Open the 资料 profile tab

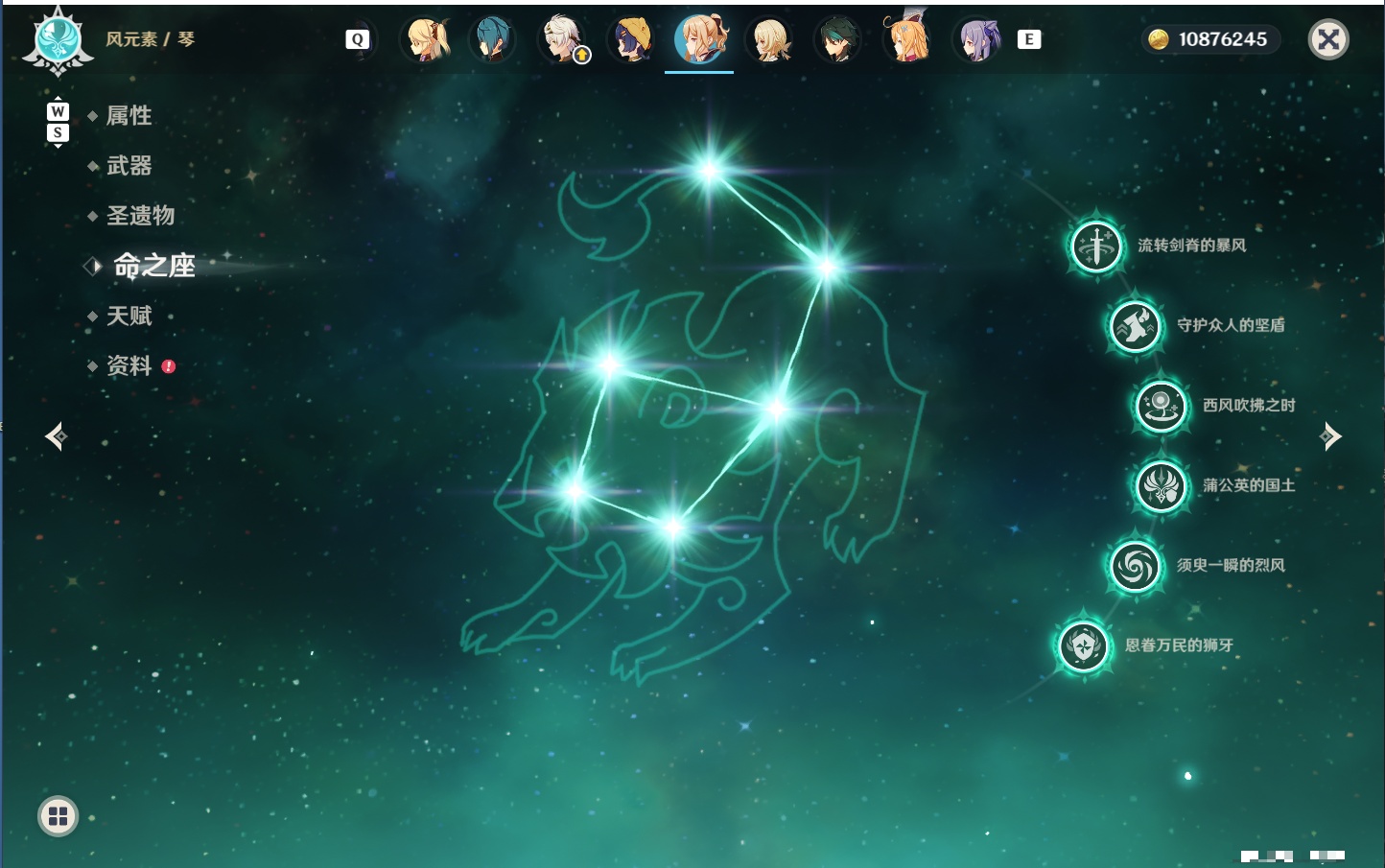(x=129, y=366)
